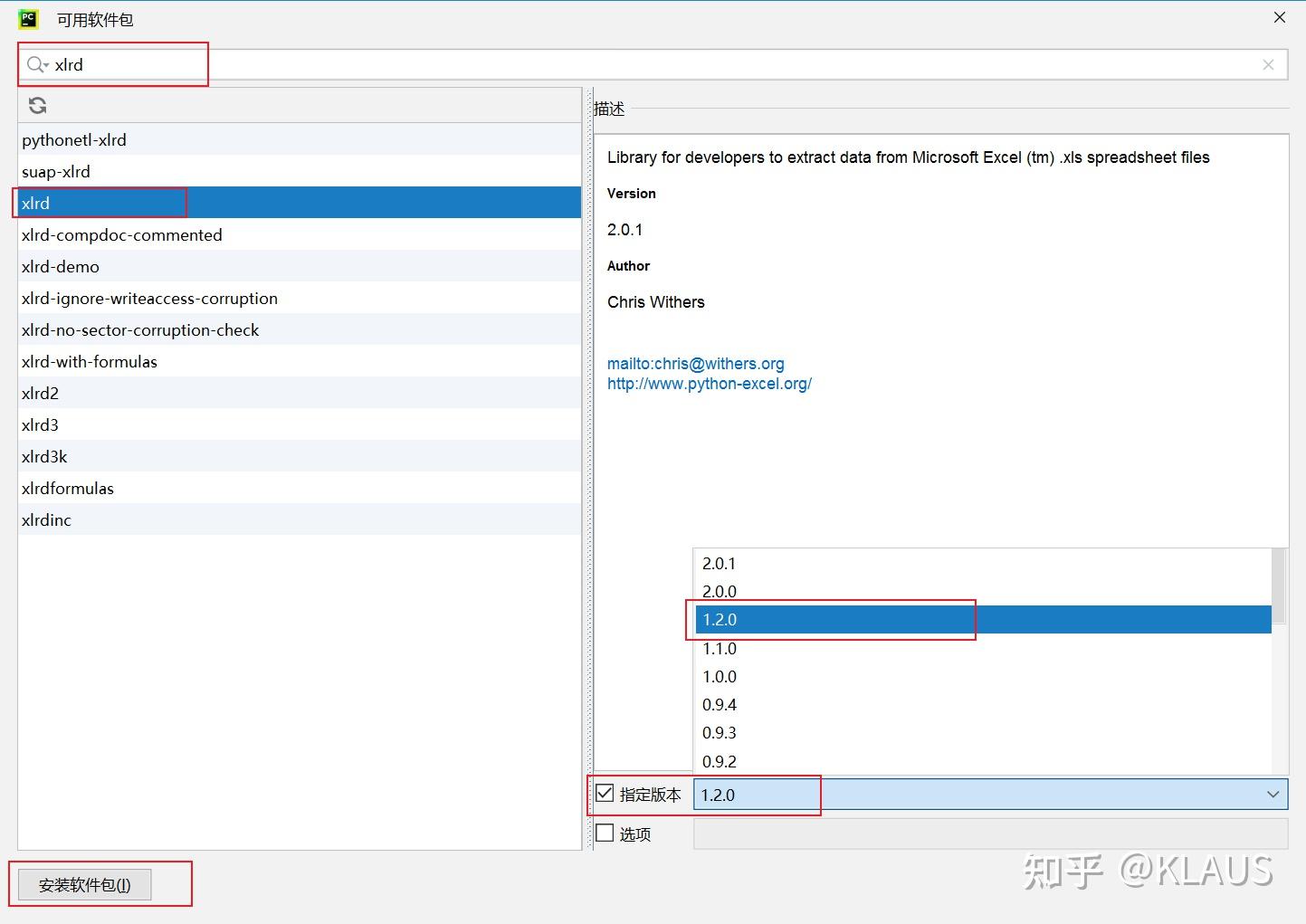
Task: Choose version 0.9.4 from the version list
Action: tap(719, 704)
